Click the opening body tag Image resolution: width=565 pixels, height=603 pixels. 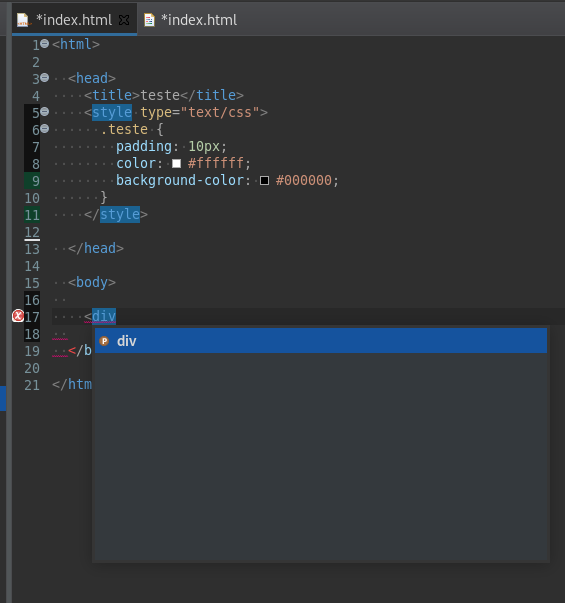(92, 282)
